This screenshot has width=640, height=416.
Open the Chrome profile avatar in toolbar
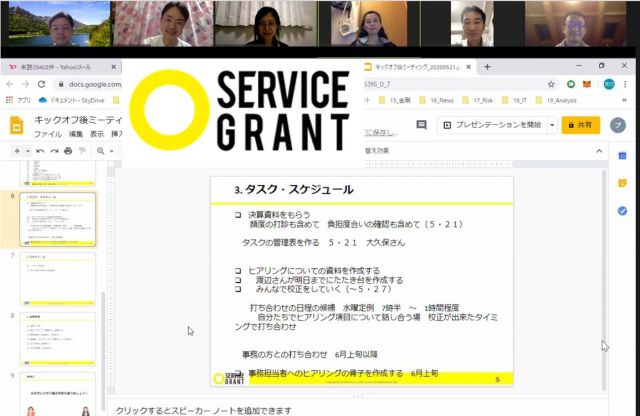tap(609, 84)
